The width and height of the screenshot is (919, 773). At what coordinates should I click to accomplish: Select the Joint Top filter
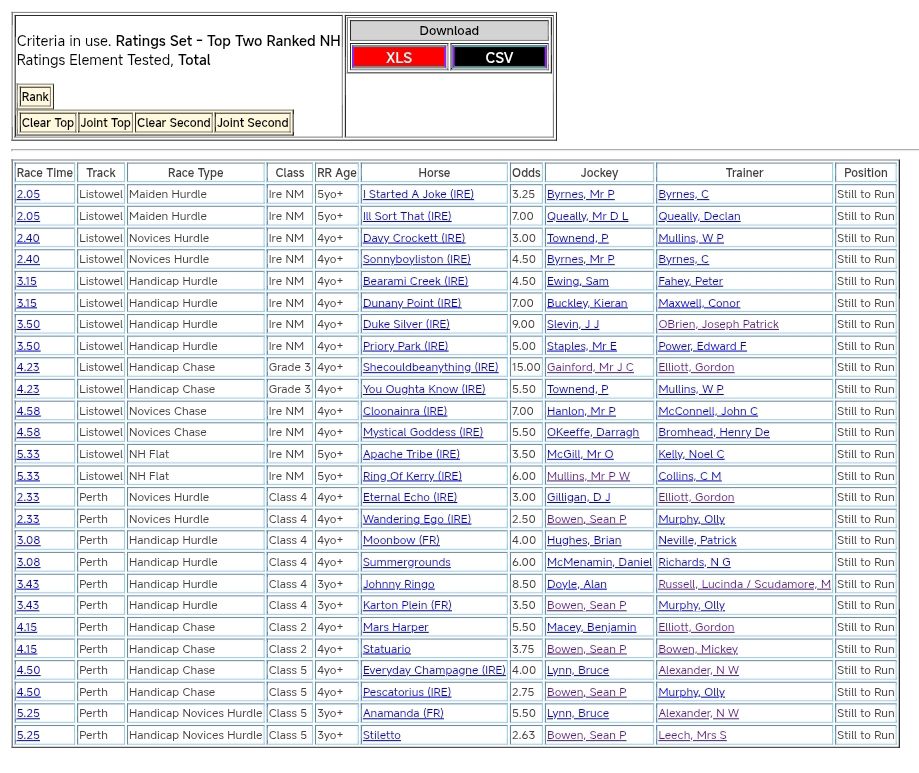(105, 123)
